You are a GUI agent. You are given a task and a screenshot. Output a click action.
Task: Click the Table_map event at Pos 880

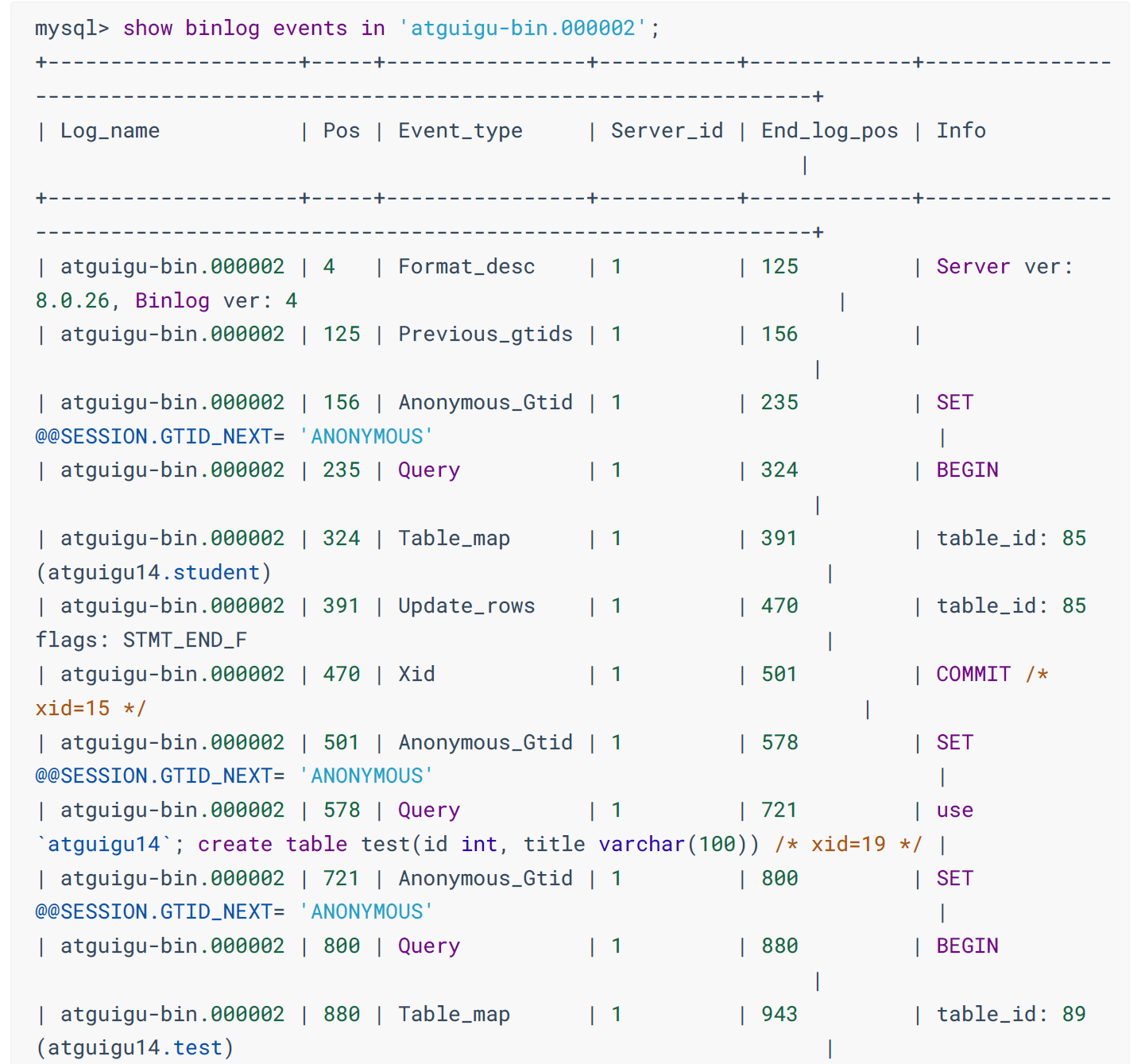(454, 1015)
